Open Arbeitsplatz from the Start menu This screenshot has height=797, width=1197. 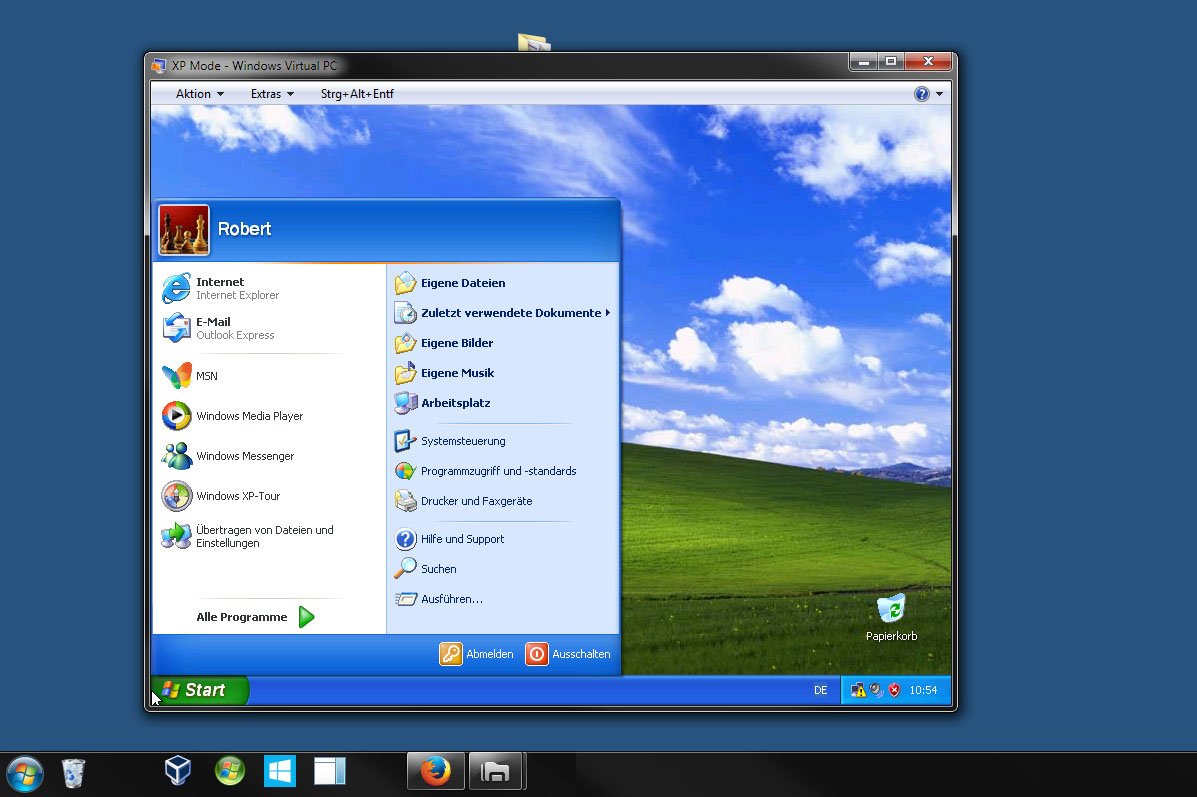(455, 403)
